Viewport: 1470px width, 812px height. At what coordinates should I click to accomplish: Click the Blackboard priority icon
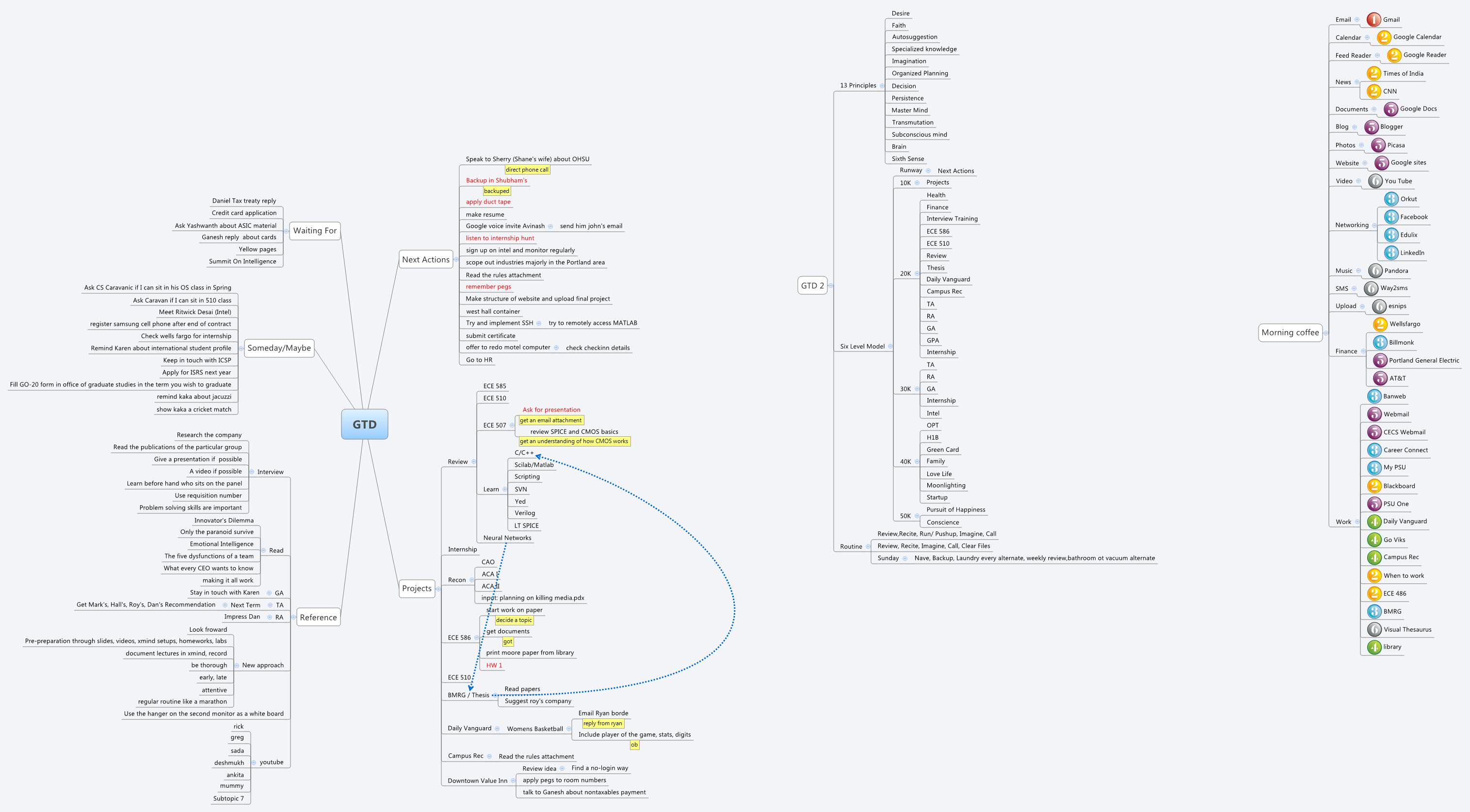(x=1375, y=485)
